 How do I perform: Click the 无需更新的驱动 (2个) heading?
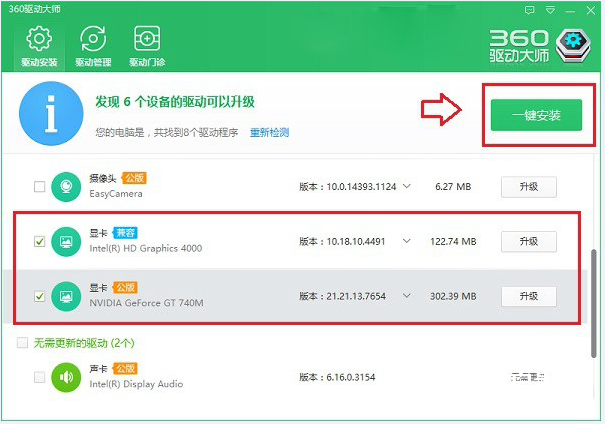pyautogui.click(x=84, y=343)
